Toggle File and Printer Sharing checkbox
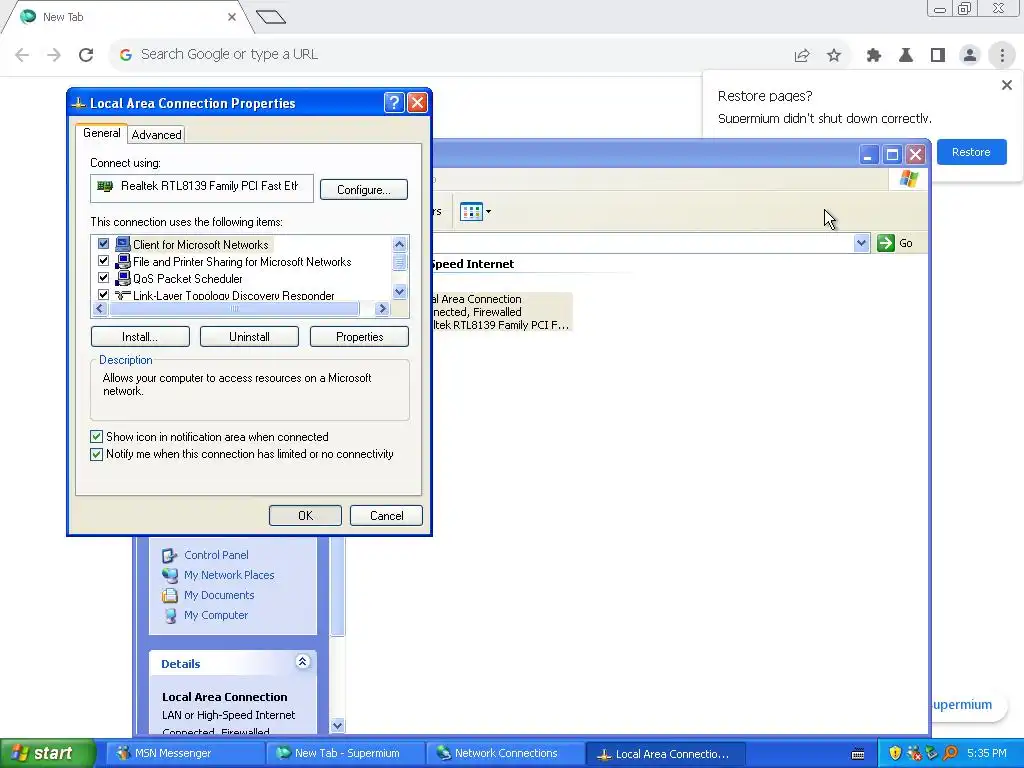The height and width of the screenshot is (768, 1024). pyautogui.click(x=103, y=261)
